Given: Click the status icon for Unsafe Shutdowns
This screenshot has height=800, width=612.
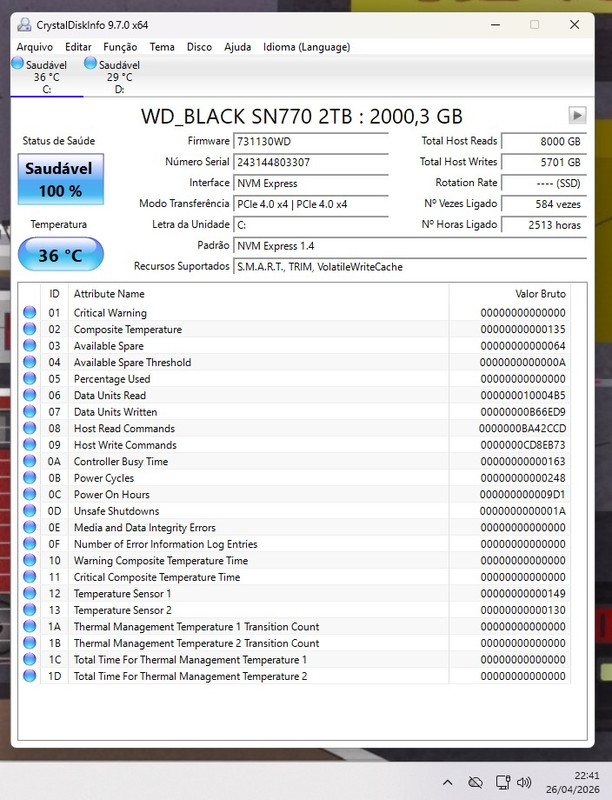Looking at the screenshot, I should (x=30, y=510).
